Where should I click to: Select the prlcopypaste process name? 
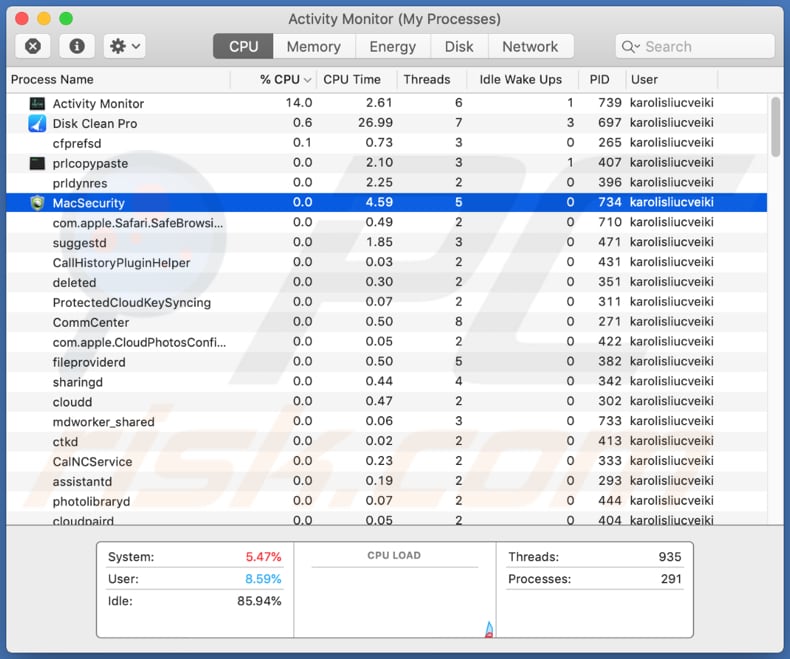90,163
